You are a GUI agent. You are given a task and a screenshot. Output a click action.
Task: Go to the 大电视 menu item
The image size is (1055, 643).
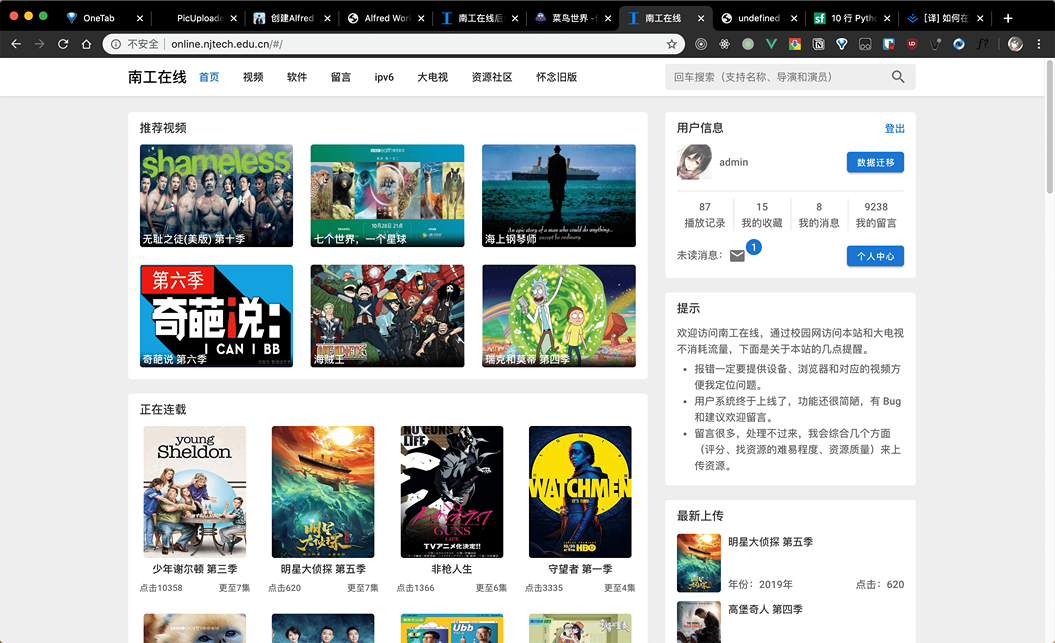(432, 77)
